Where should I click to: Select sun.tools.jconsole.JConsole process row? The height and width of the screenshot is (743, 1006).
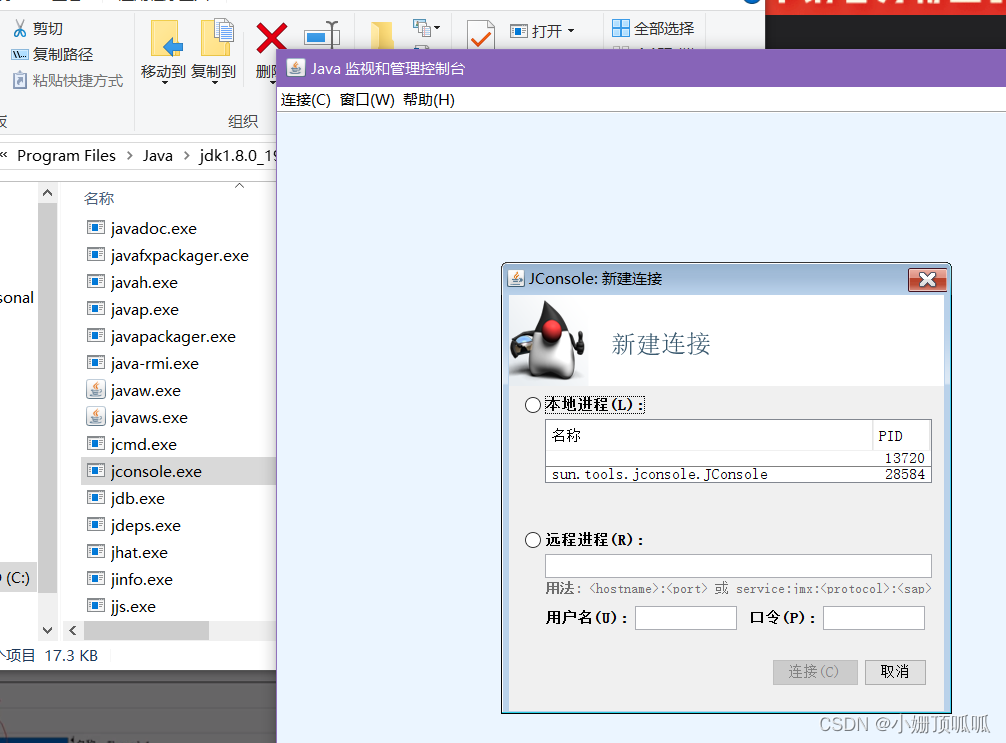point(738,474)
